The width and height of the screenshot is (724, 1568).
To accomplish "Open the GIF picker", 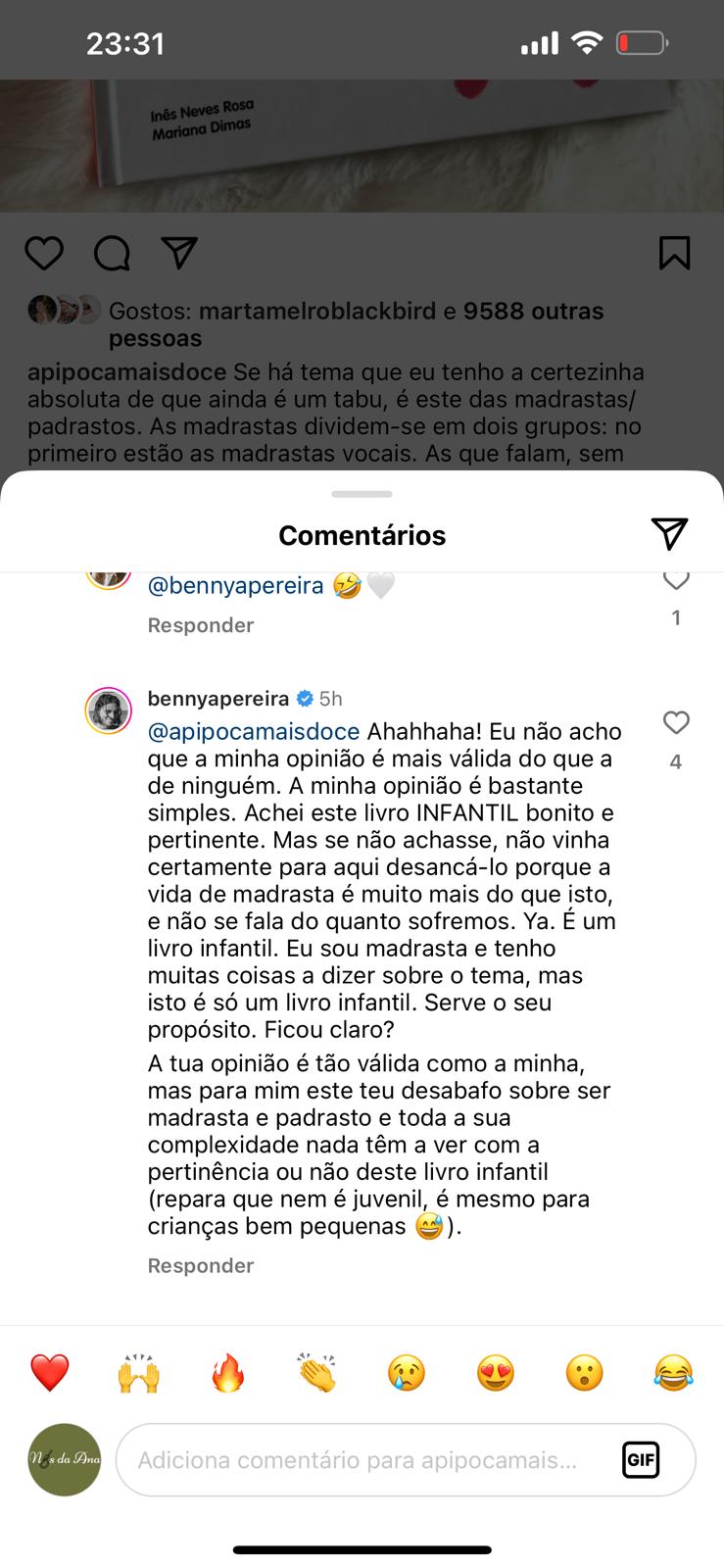I will (641, 1460).
